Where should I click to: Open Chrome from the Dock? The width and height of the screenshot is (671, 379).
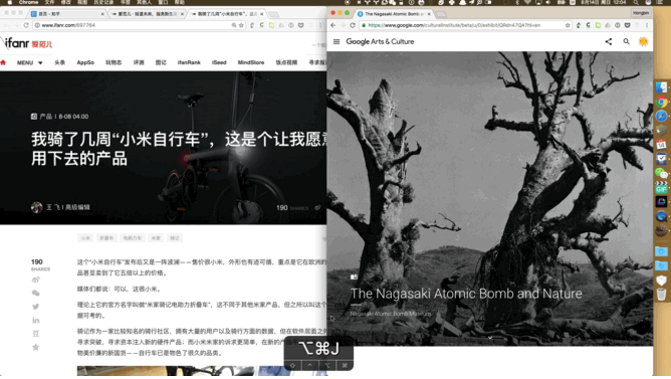click(x=661, y=102)
